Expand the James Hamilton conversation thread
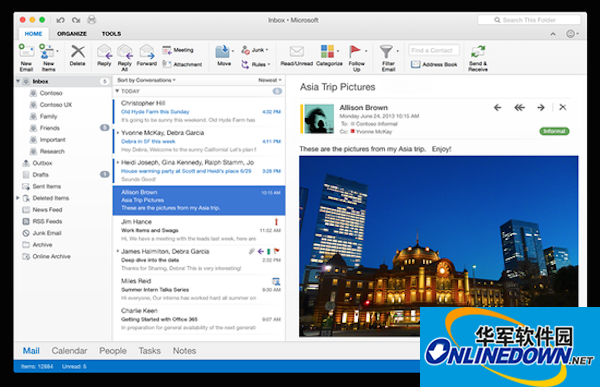The width and height of the screenshot is (600, 387). [117, 251]
